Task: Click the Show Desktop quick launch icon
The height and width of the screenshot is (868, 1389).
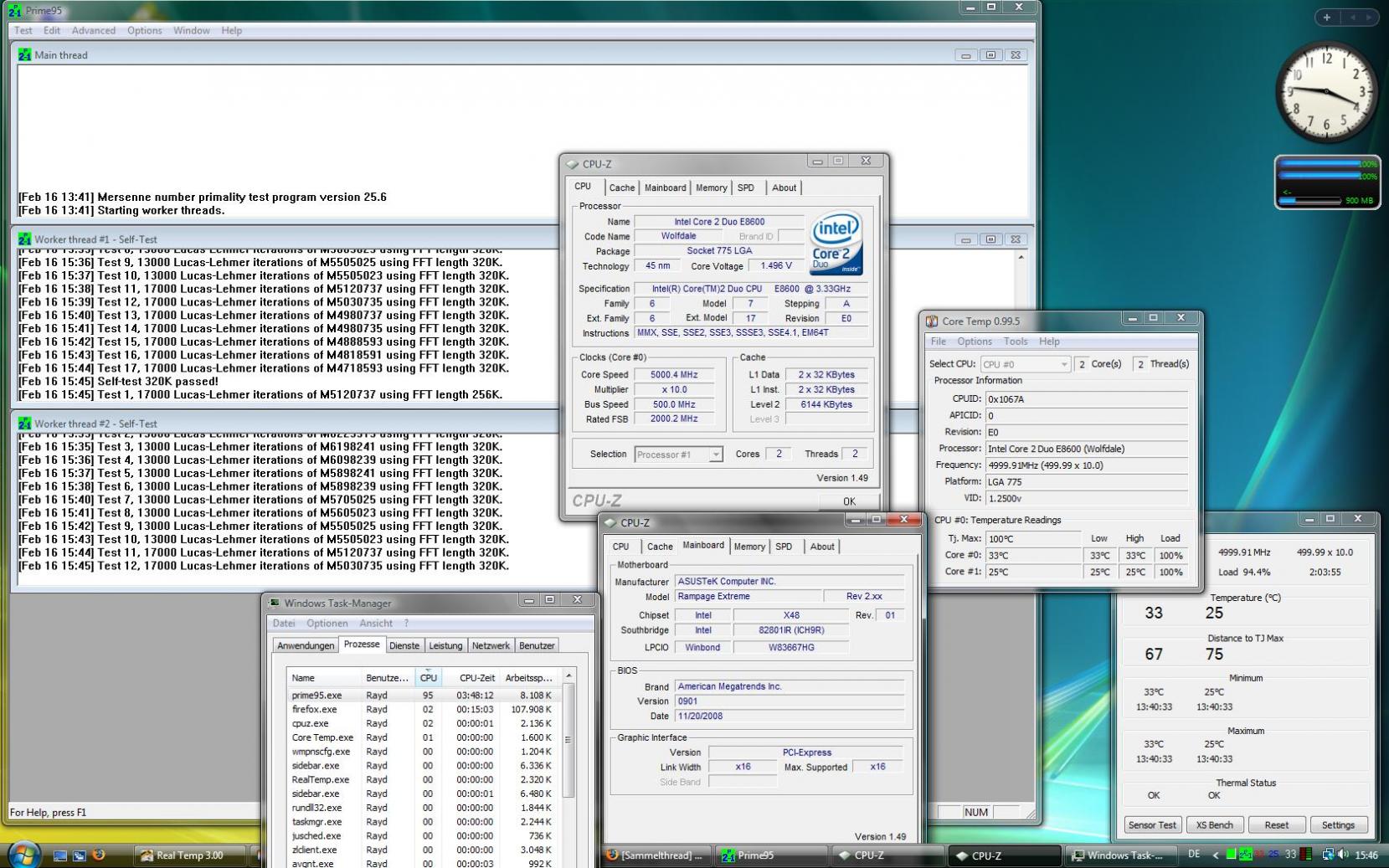Action: (60, 855)
